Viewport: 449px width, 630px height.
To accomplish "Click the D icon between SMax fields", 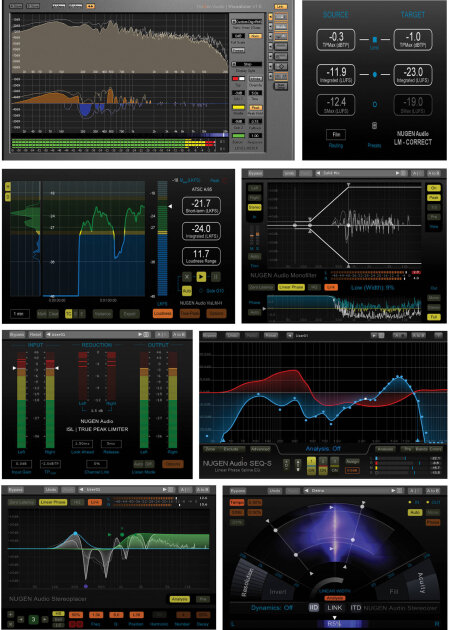I will tap(374, 104).
